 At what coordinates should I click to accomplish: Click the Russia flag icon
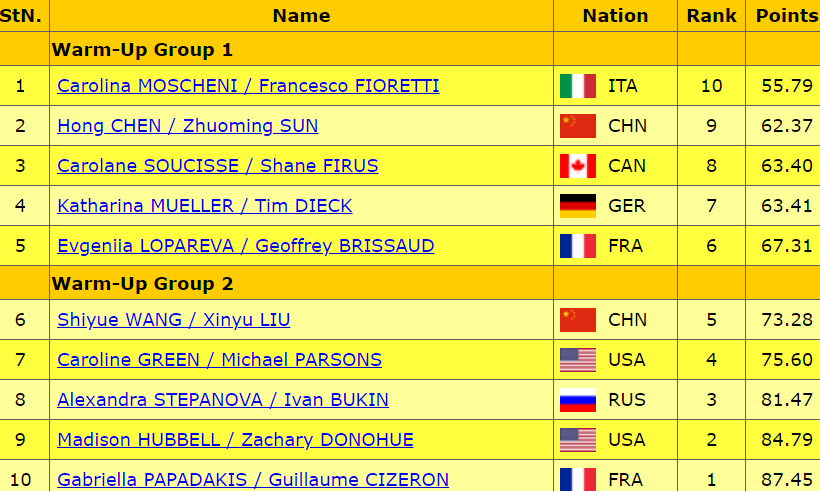[x=577, y=400]
